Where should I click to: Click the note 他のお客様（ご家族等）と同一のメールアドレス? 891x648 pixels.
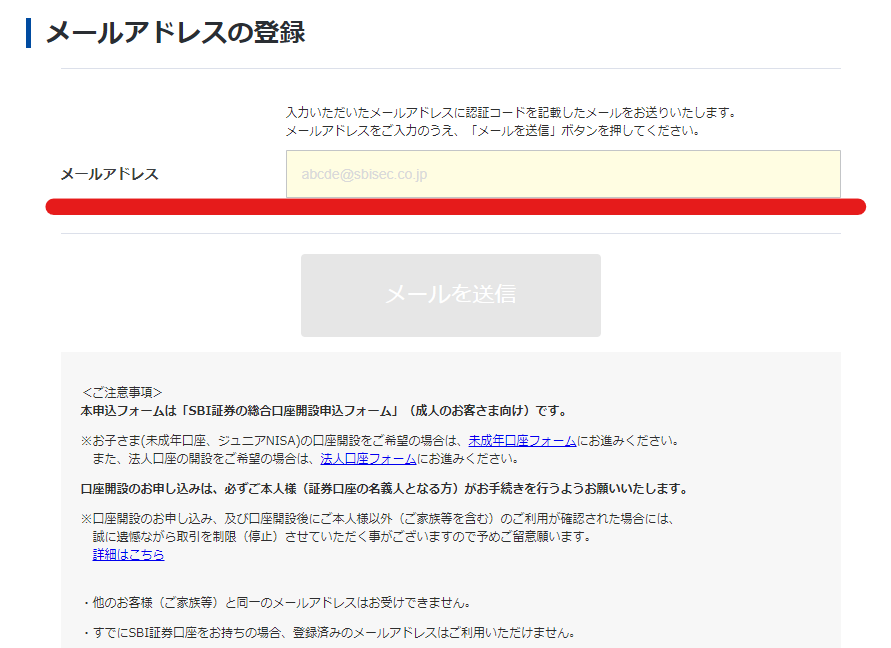276,603
